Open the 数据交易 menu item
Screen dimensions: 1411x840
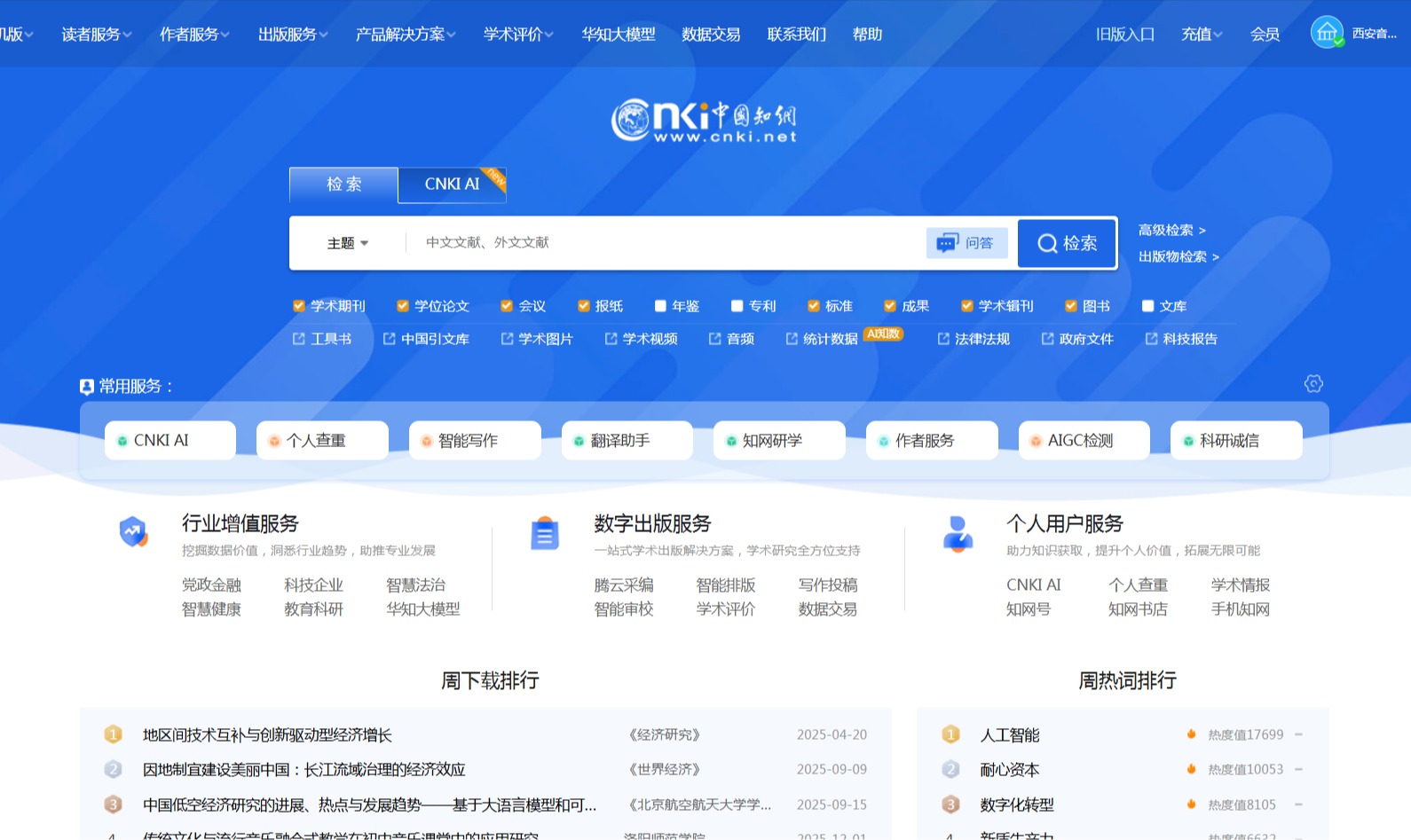pos(711,34)
